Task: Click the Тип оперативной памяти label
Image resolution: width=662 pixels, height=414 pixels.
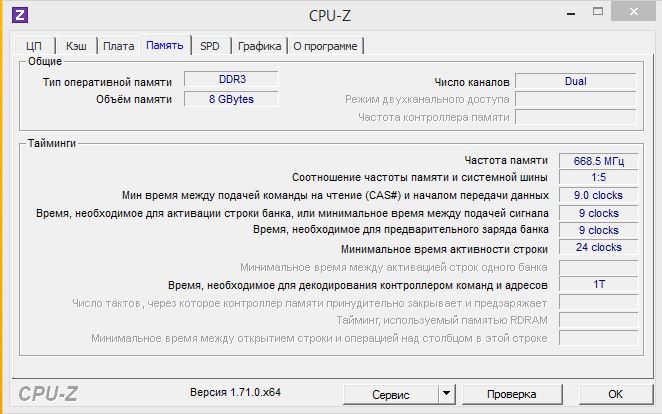Action: coord(107,82)
